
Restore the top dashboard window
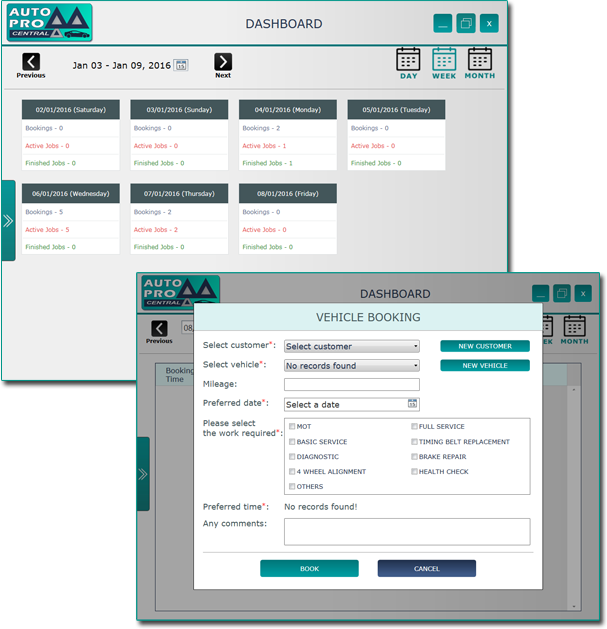pyautogui.click(x=466, y=24)
